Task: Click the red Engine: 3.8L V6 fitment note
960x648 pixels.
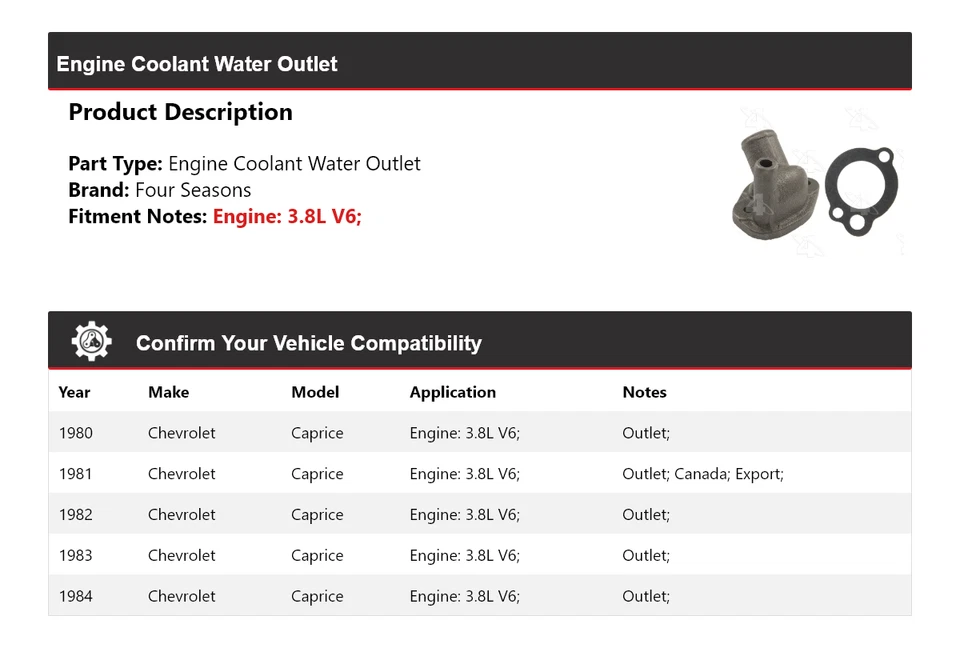Action: pyautogui.click(x=287, y=216)
